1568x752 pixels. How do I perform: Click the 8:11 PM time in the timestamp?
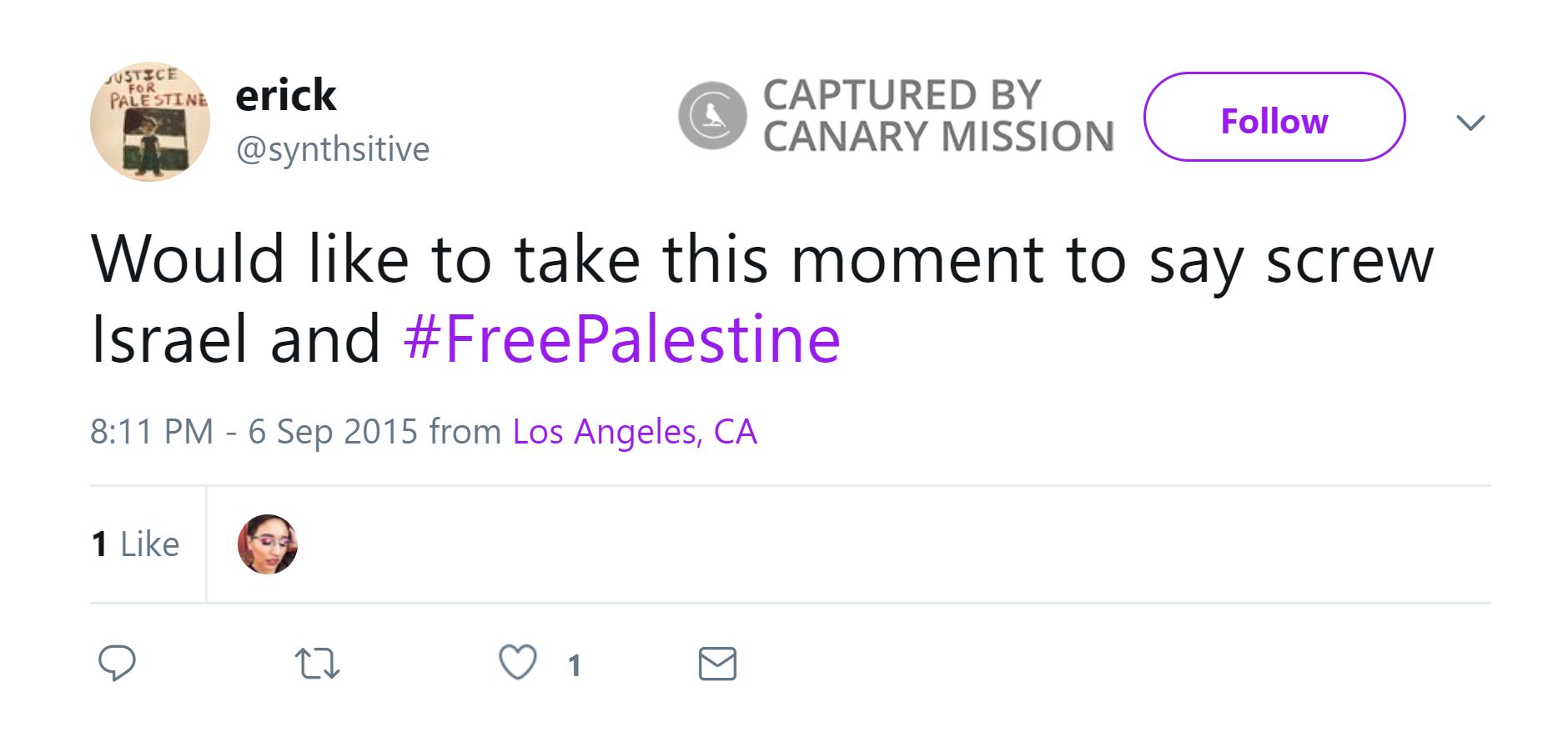pyautogui.click(x=152, y=432)
